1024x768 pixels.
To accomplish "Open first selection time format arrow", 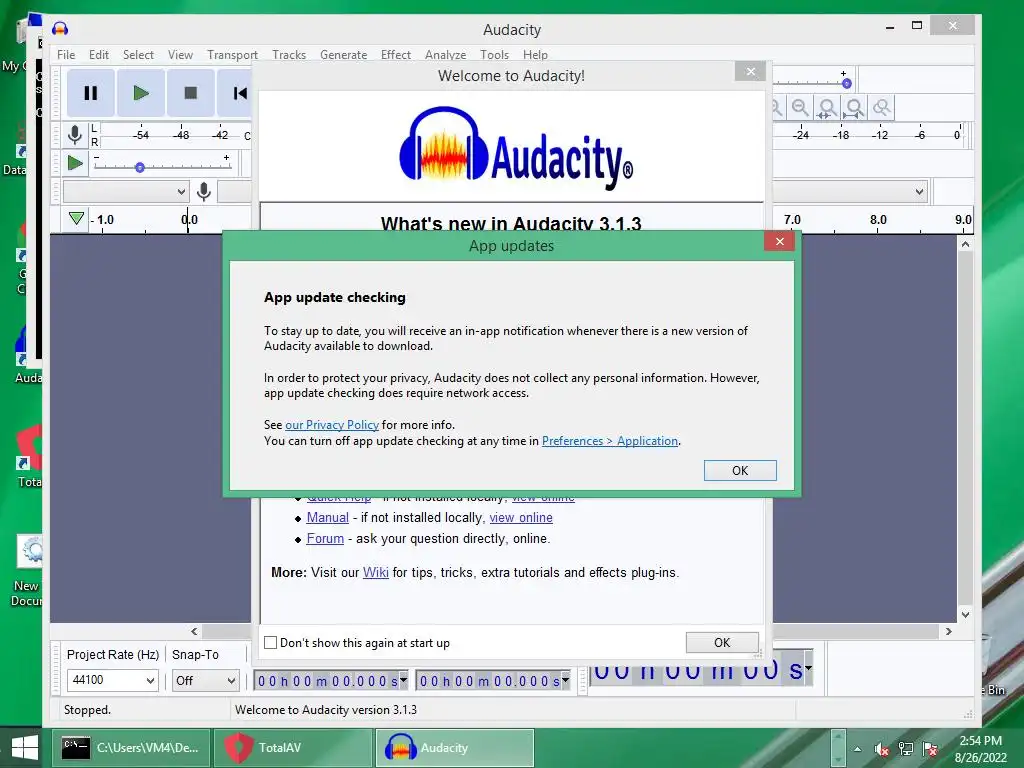I will pos(404,680).
